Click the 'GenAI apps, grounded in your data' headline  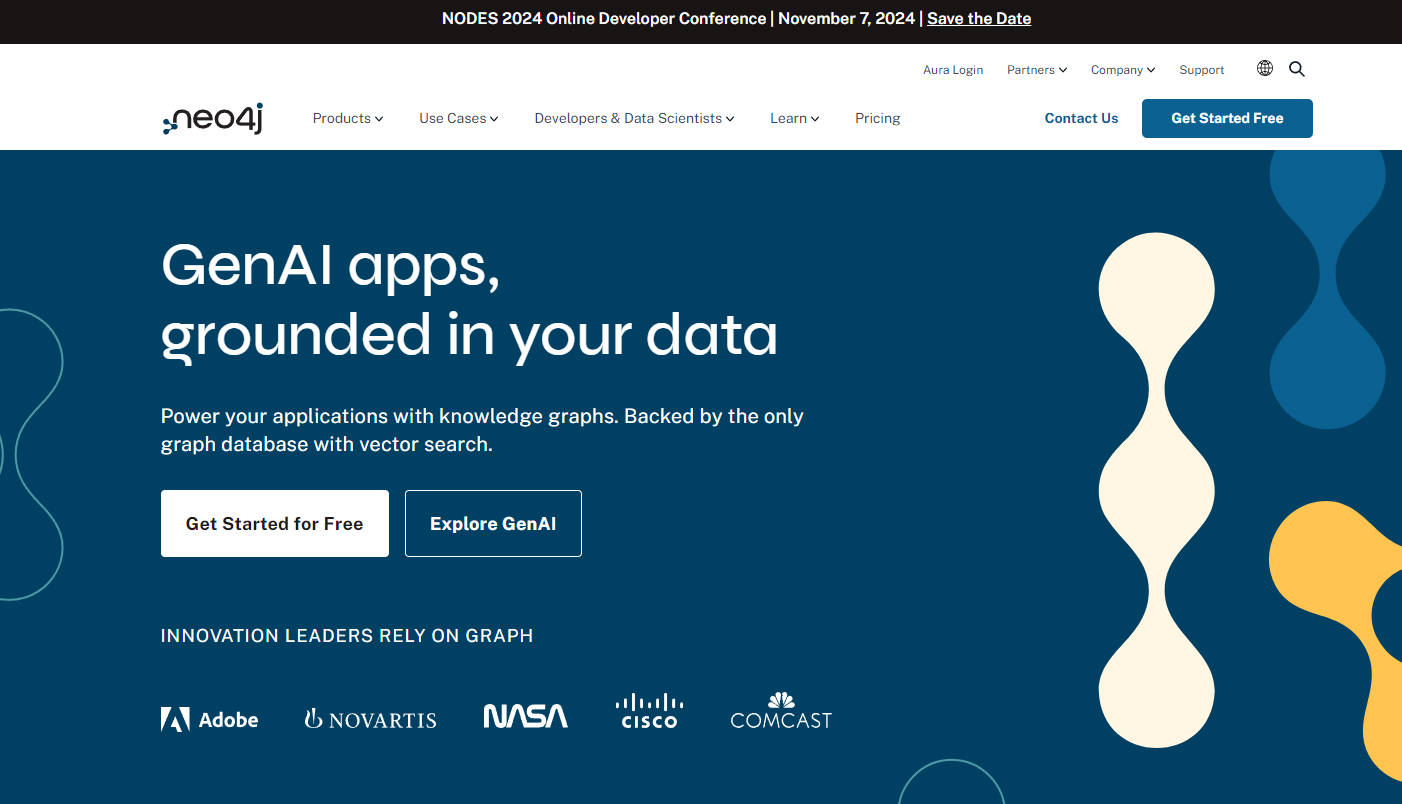pyautogui.click(x=469, y=301)
